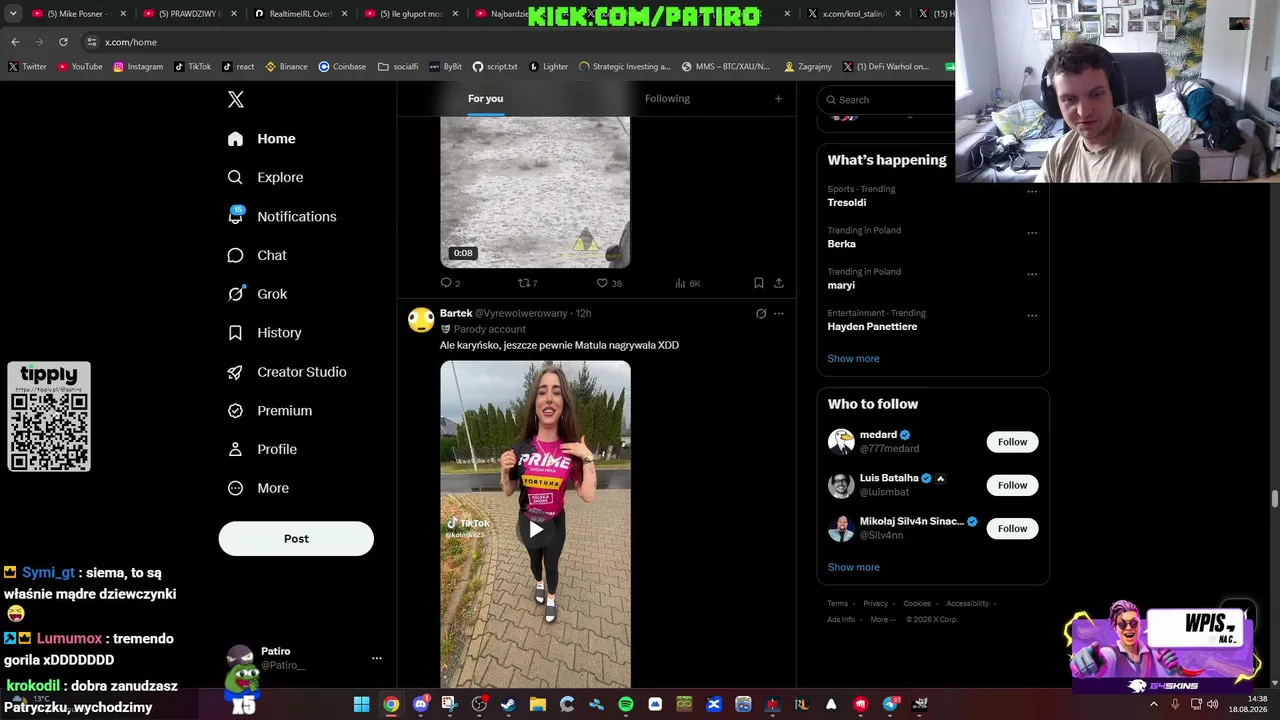Share the 0:08 video post
This screenshot has height=720, width=1280.
[x=778, y=283]
